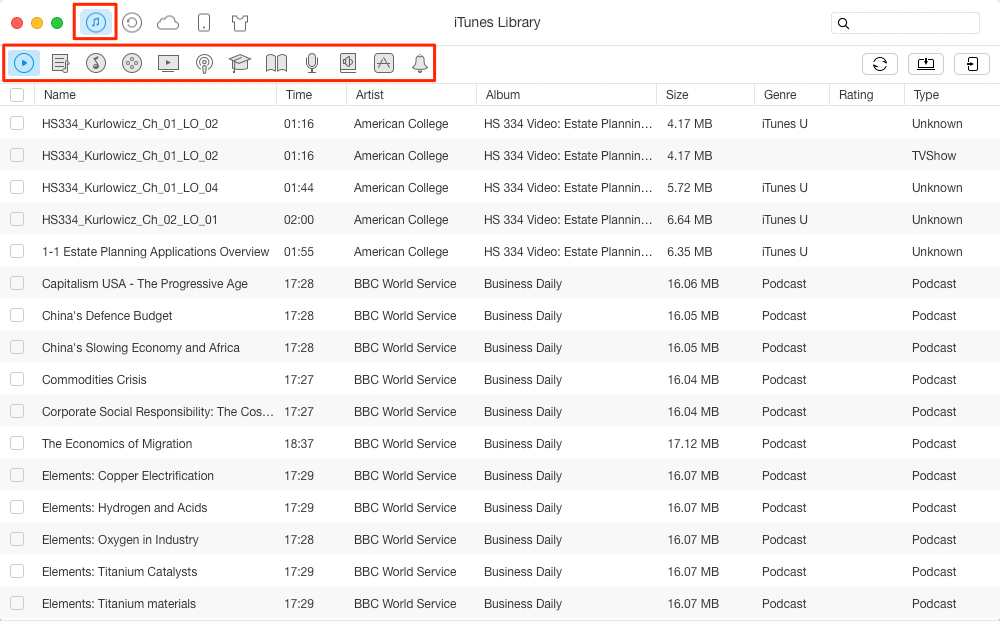
Task: Show the TV shows screen category
Action: point(168,63)
